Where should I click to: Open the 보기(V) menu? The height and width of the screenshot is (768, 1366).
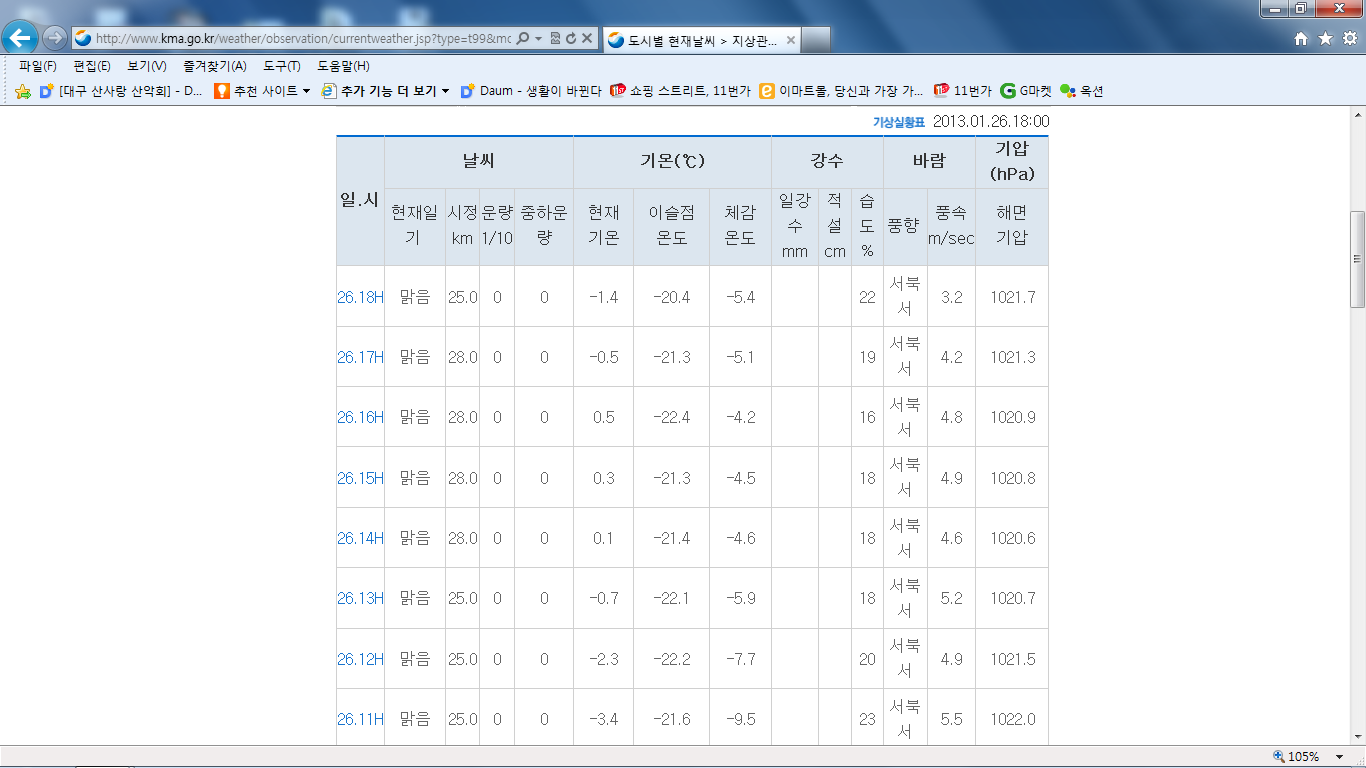(x=147, y=66)
